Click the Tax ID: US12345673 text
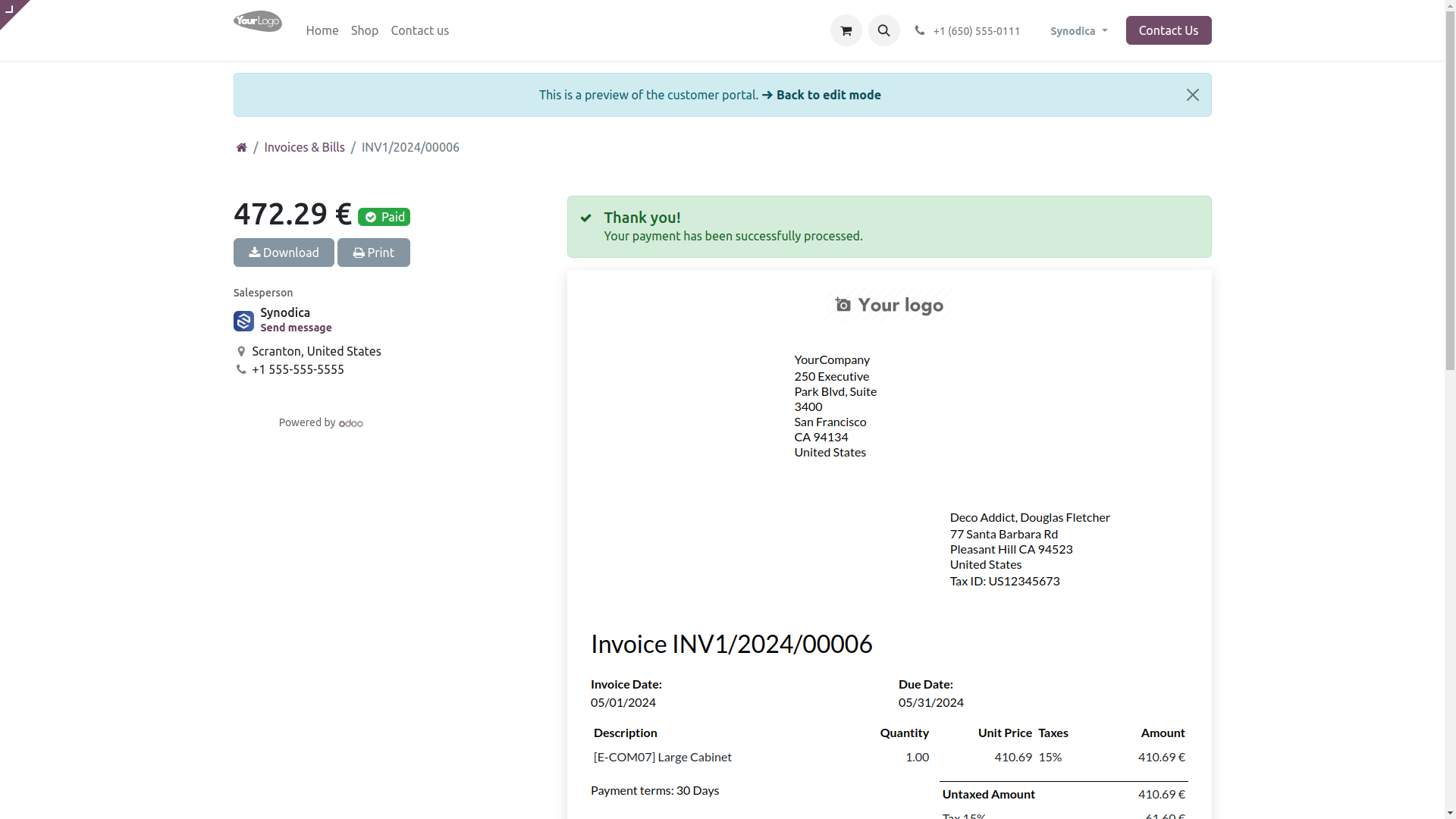 click(1004, 581)
